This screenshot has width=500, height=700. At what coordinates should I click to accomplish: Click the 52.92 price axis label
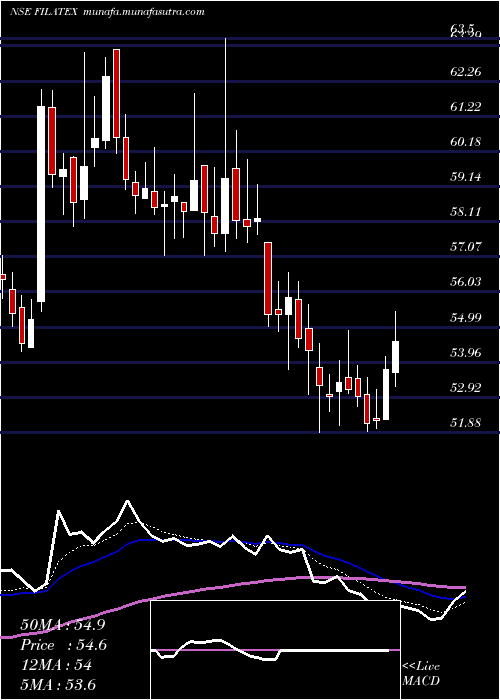(466, 388)
